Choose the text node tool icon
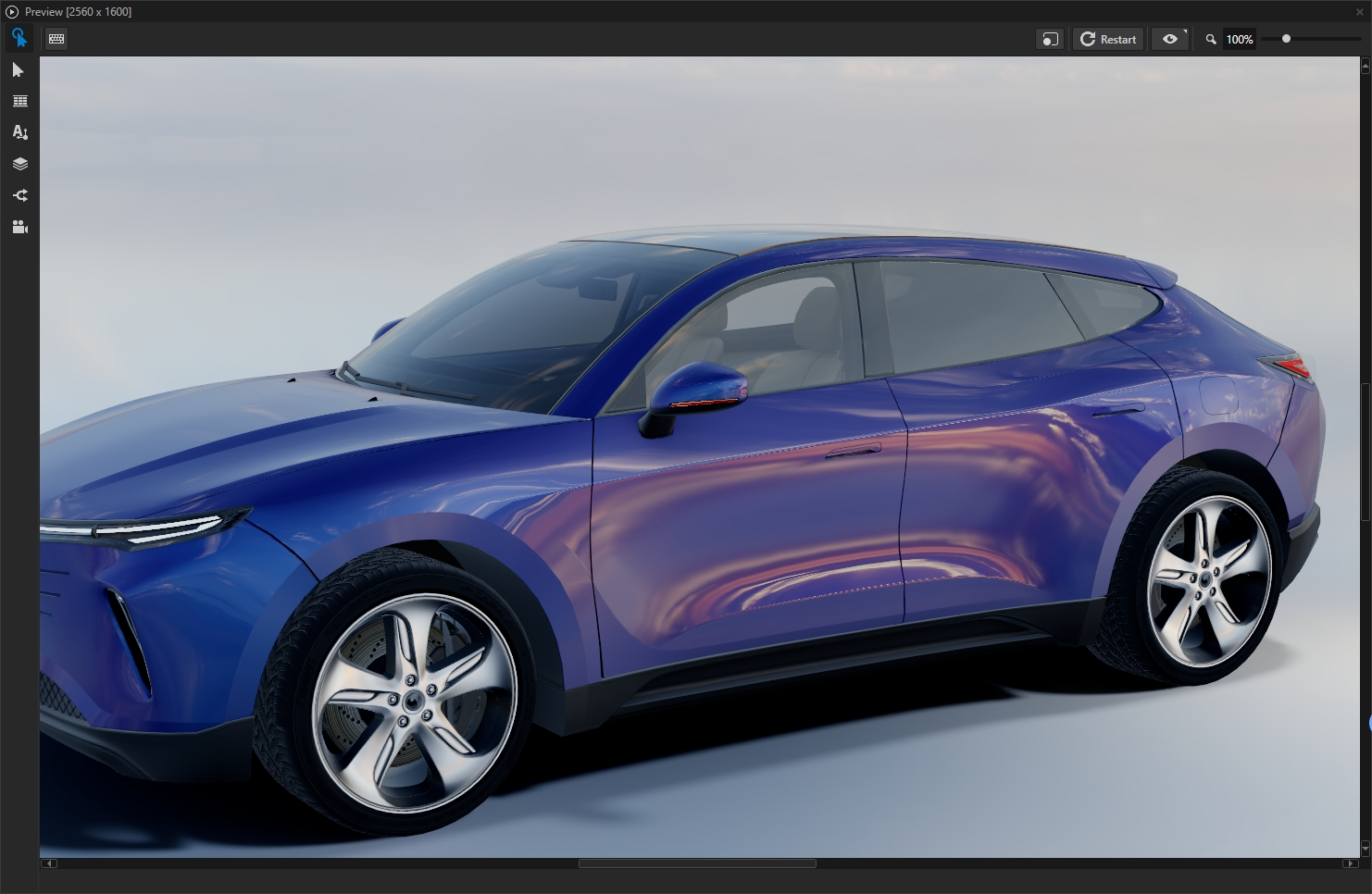The width and height of the screenshot is (1372, 894). tap(19, 133)
